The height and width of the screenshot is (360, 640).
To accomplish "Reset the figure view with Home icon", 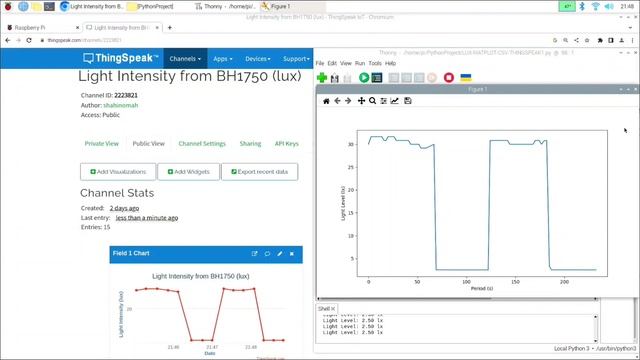I will click(x=326, y=101).
